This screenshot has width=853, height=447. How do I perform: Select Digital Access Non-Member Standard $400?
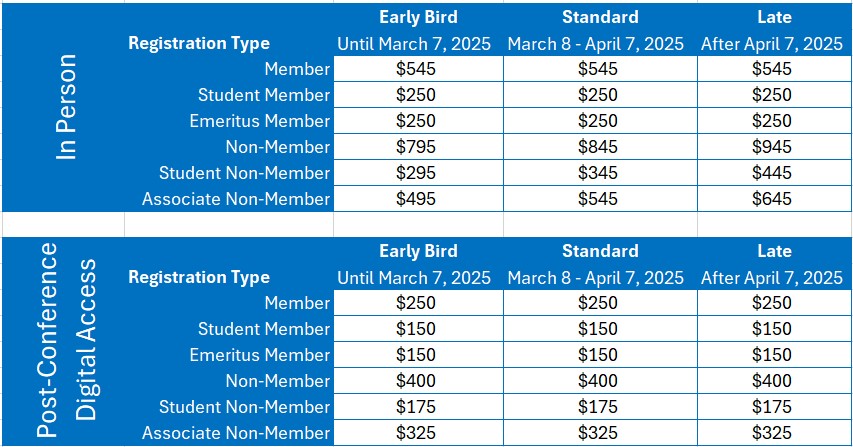pos(600,381)
